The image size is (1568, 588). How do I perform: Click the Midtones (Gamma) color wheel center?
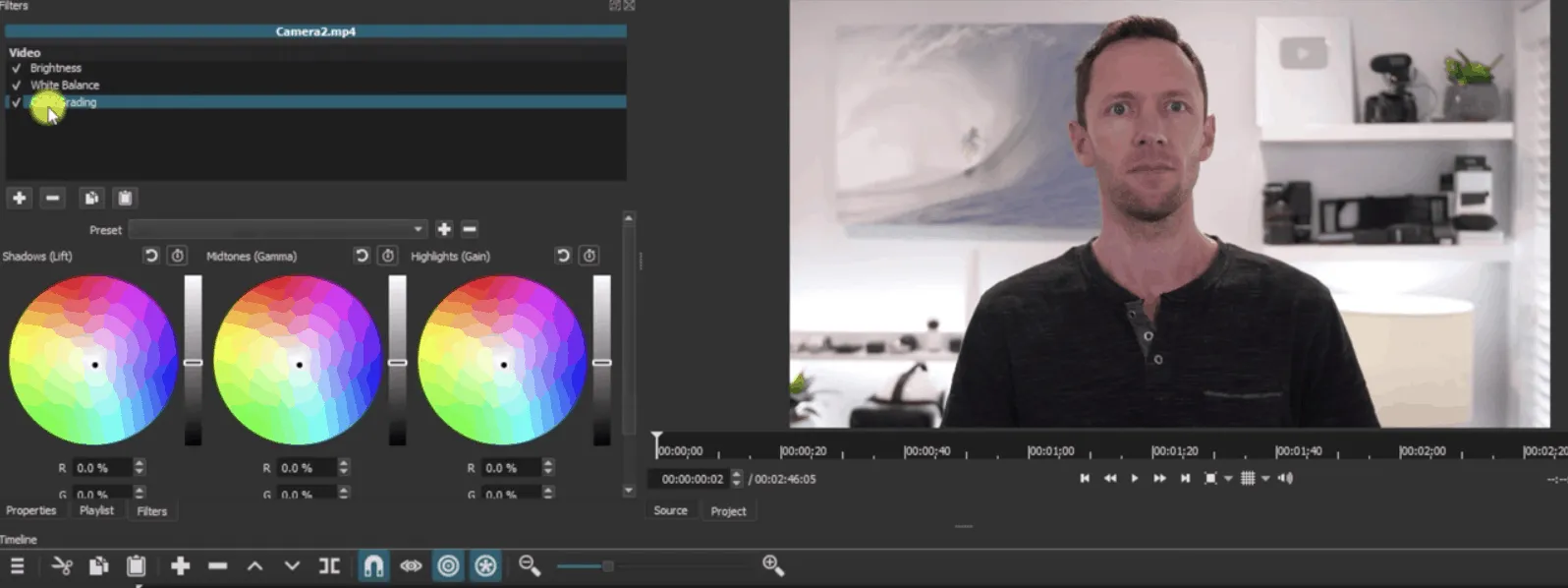[299, 365]
